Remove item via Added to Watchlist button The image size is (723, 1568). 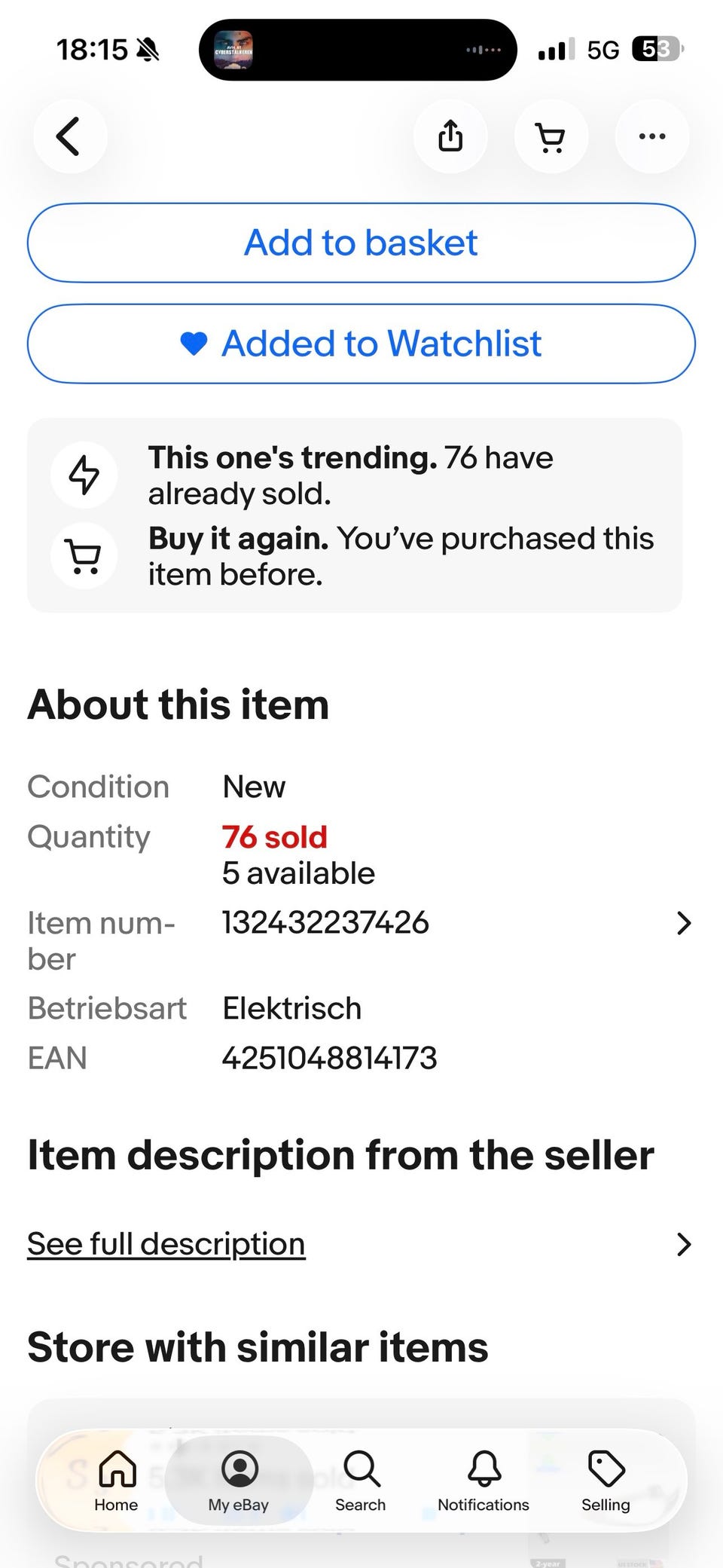[x=381, y=344]
